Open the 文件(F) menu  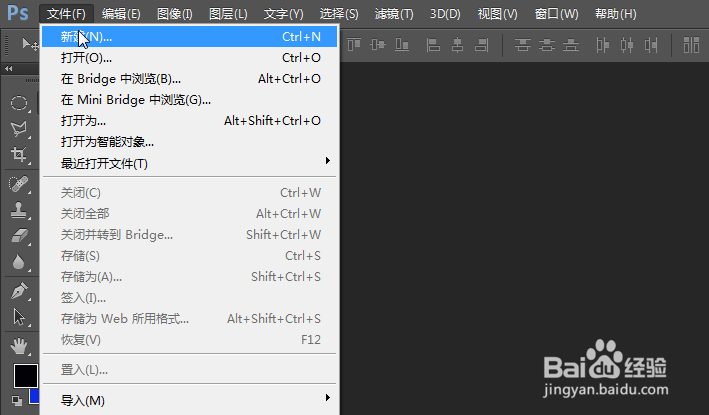tap(66, 14)
